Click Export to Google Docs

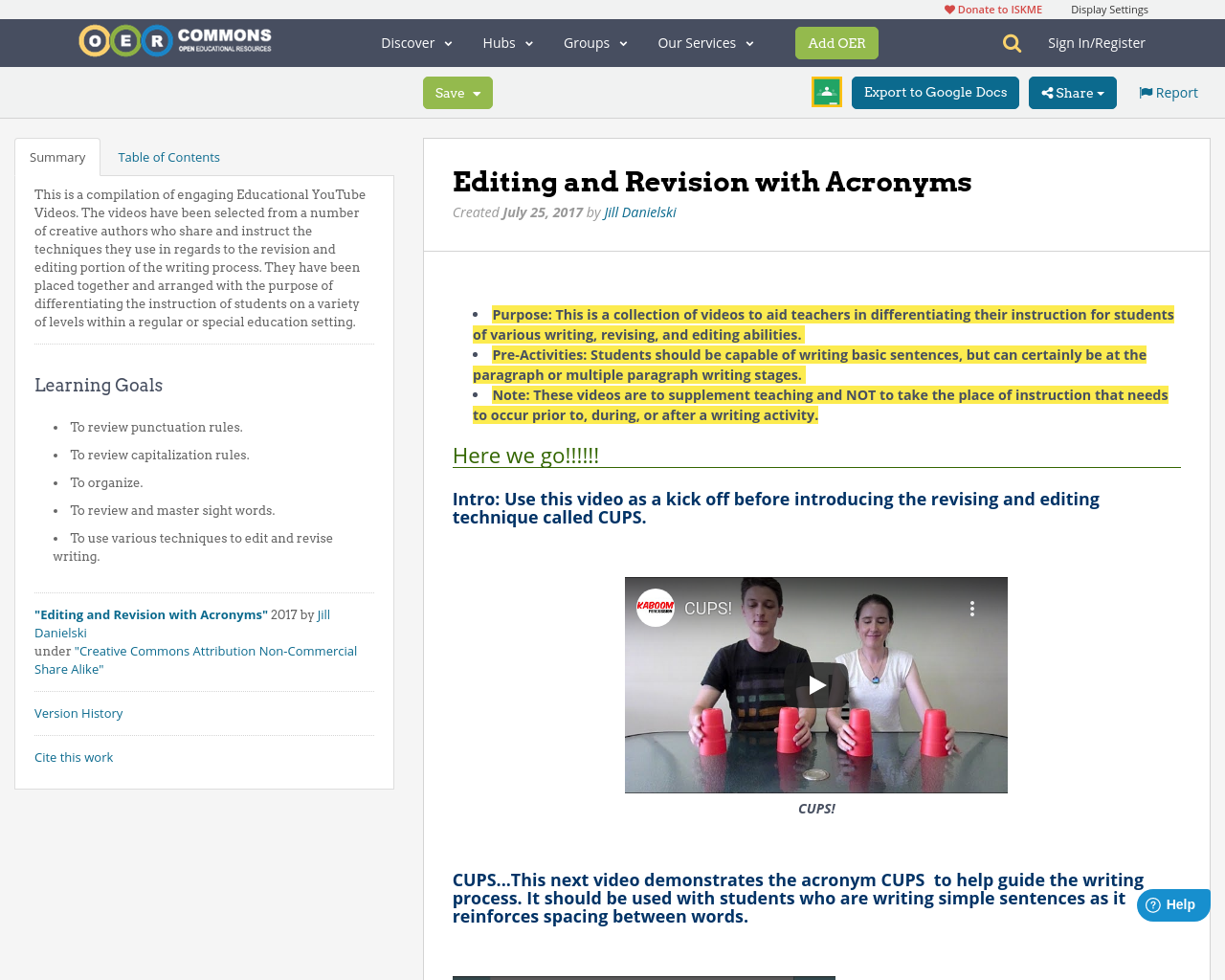(935, 91)
